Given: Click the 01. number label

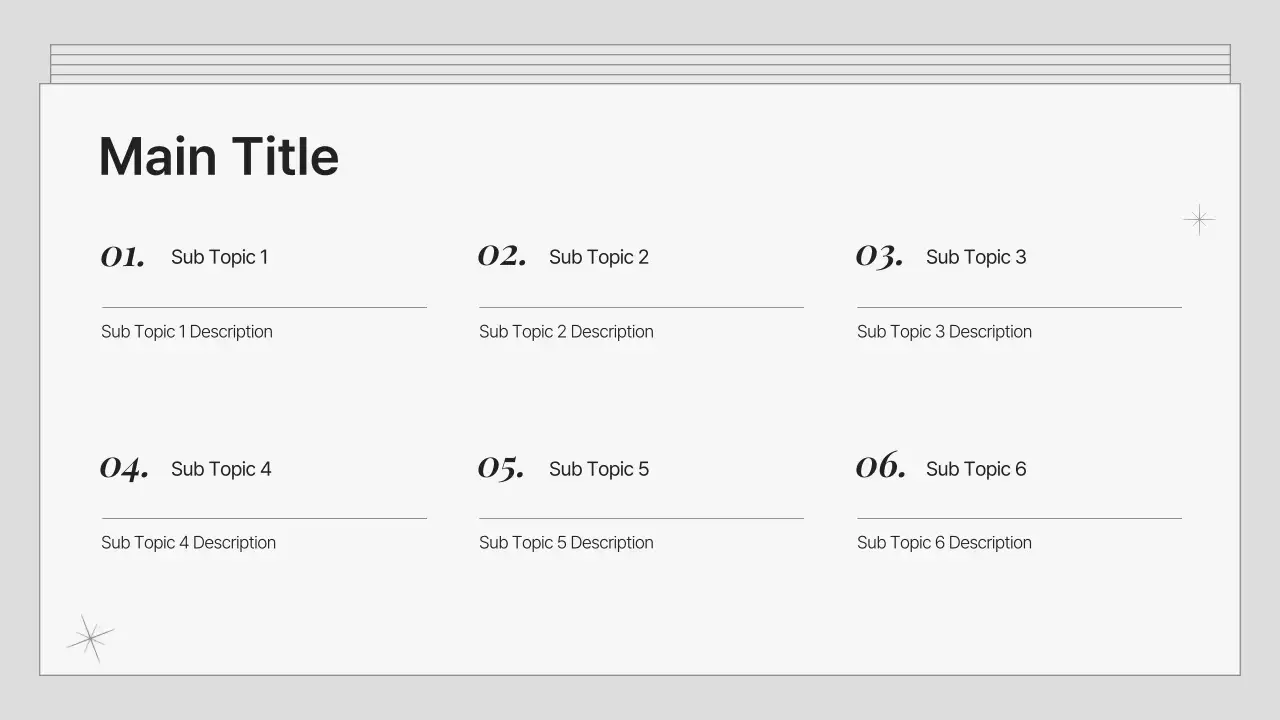Looking at the screenshot, I should [x=123, y=257].
